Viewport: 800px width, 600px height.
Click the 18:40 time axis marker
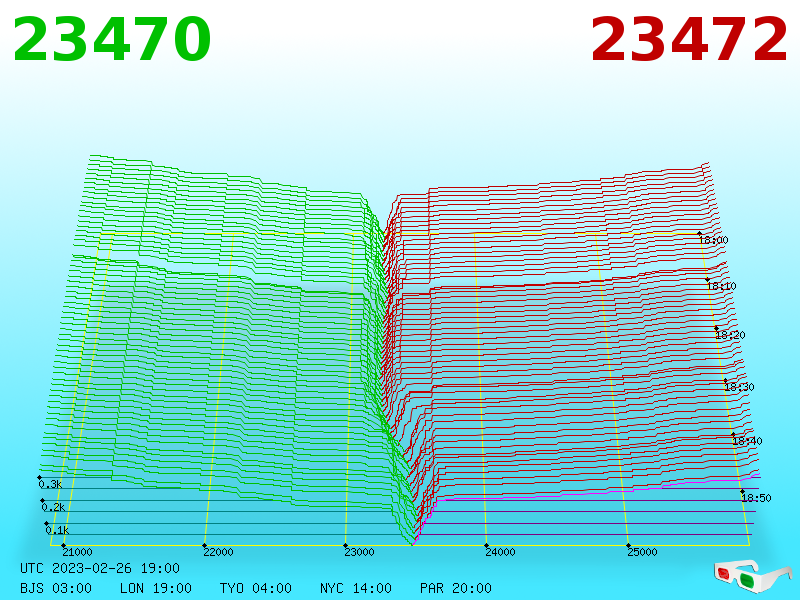coord(747,441)
